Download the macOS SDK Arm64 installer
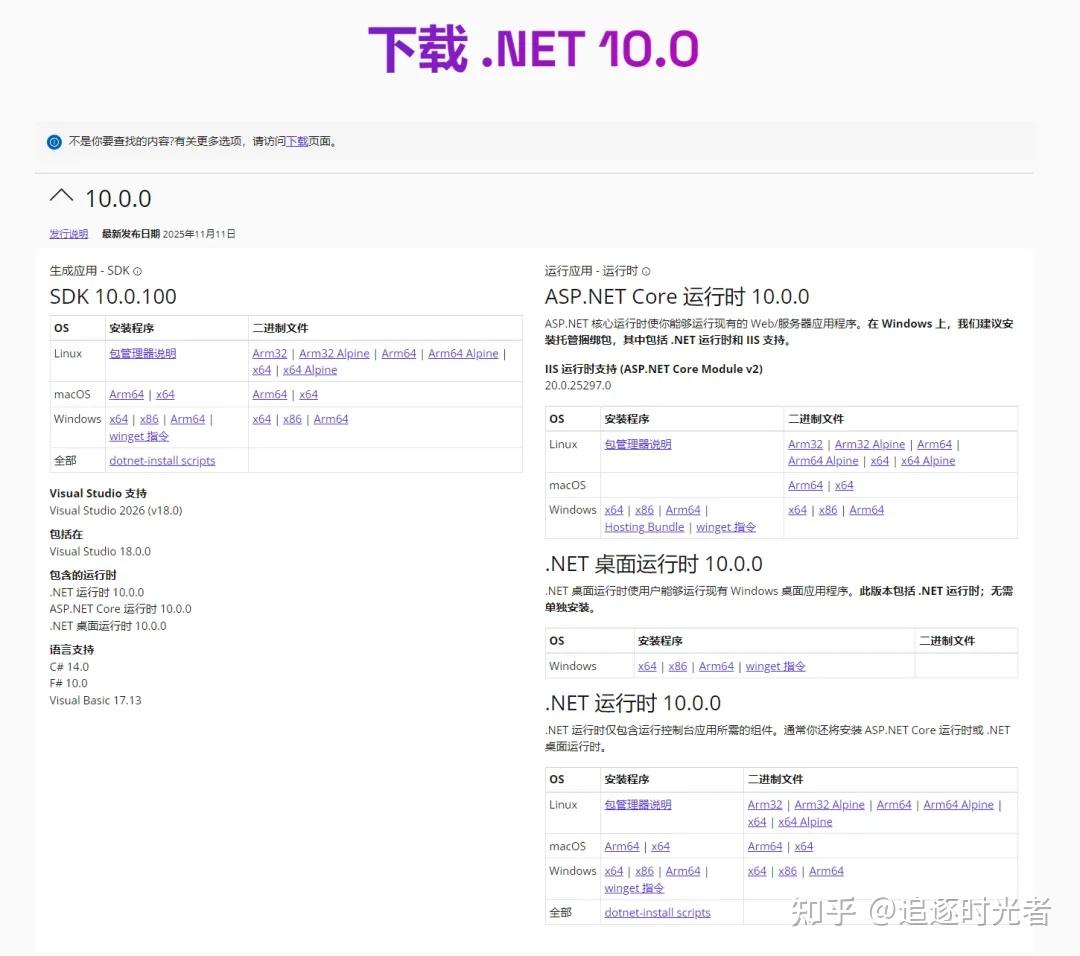The height and width of the screenshot is (956, 1080). point(126,394)
